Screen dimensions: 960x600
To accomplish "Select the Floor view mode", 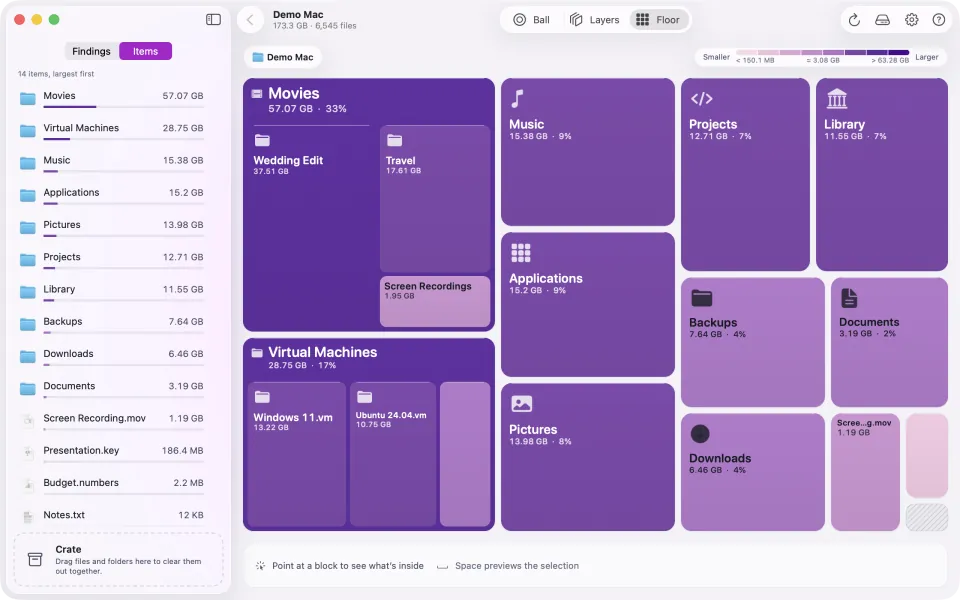I will (x=659, y=20).
